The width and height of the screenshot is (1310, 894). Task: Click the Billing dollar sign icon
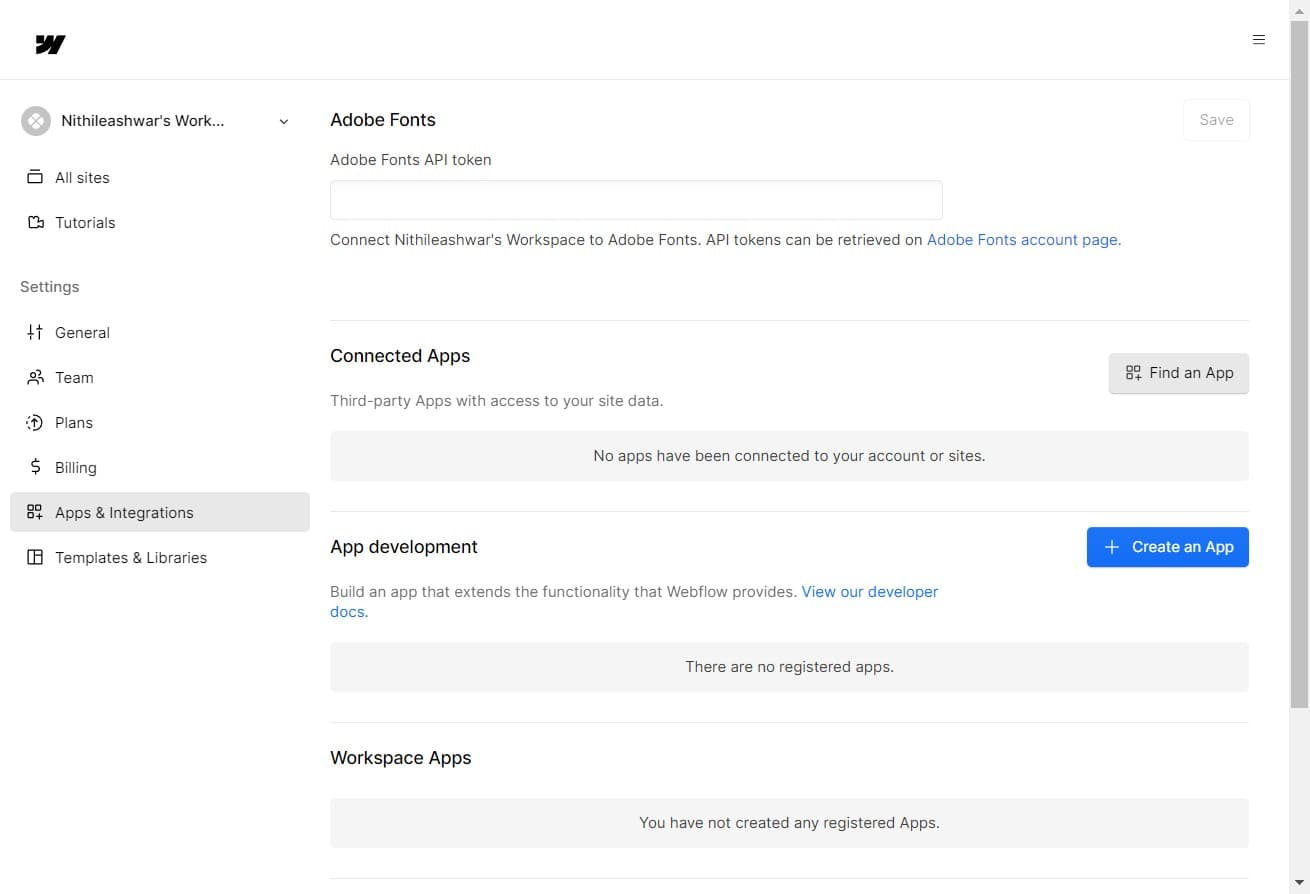pyautogui.click(x=35, y=467)
